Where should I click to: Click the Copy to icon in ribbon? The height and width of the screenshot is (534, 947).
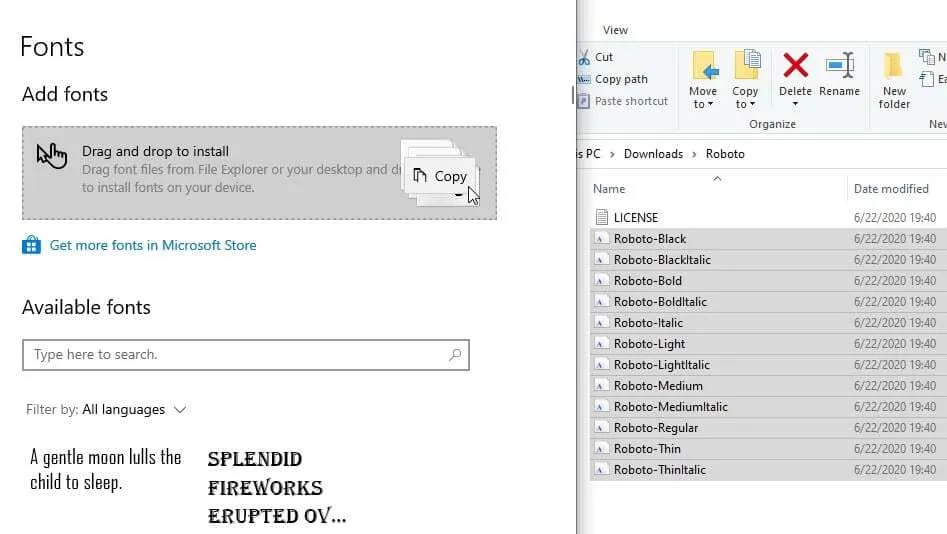pyautogui.click(x=746, y=64)
